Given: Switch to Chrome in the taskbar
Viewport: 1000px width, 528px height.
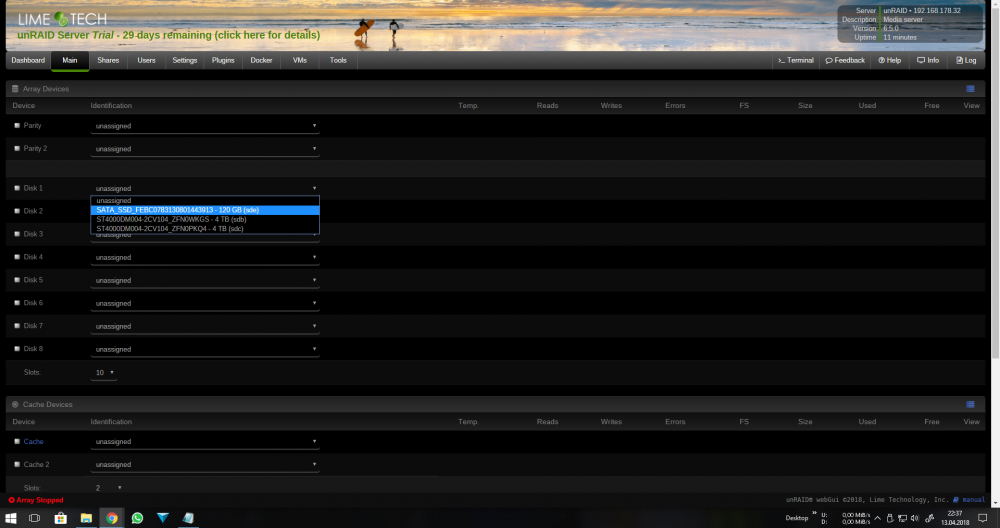Looking at the screenshot, I should pyautogui.click(x=112, y=518).
